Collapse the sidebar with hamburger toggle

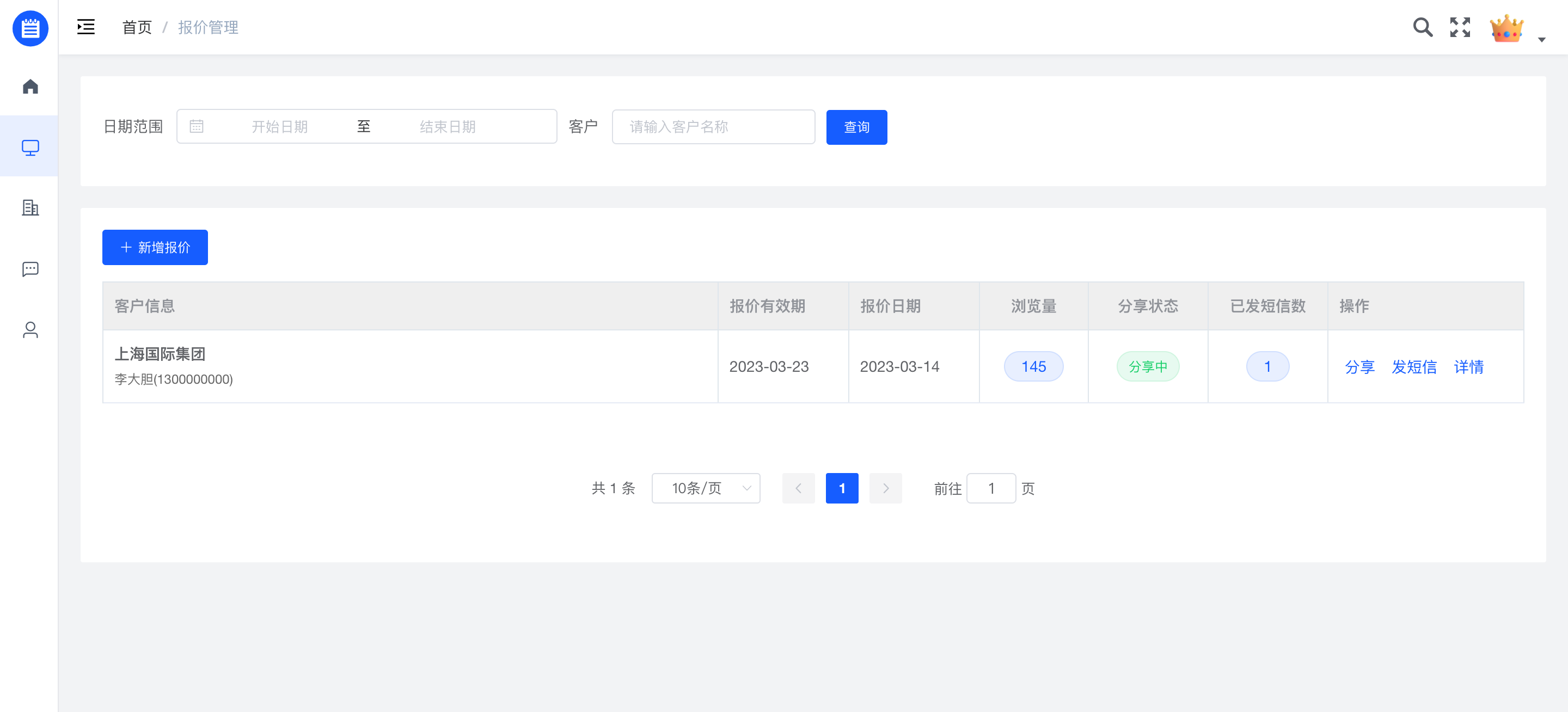[x=86, y=27]
